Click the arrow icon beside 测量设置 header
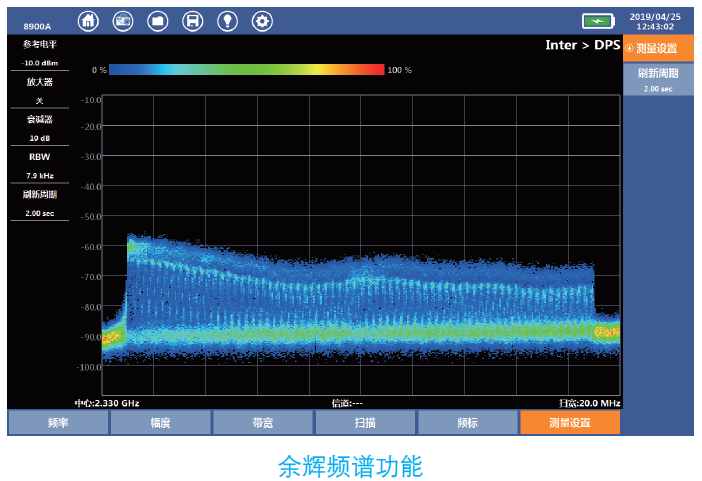Viewport: 702px width, 481px height. pos(629,48)
